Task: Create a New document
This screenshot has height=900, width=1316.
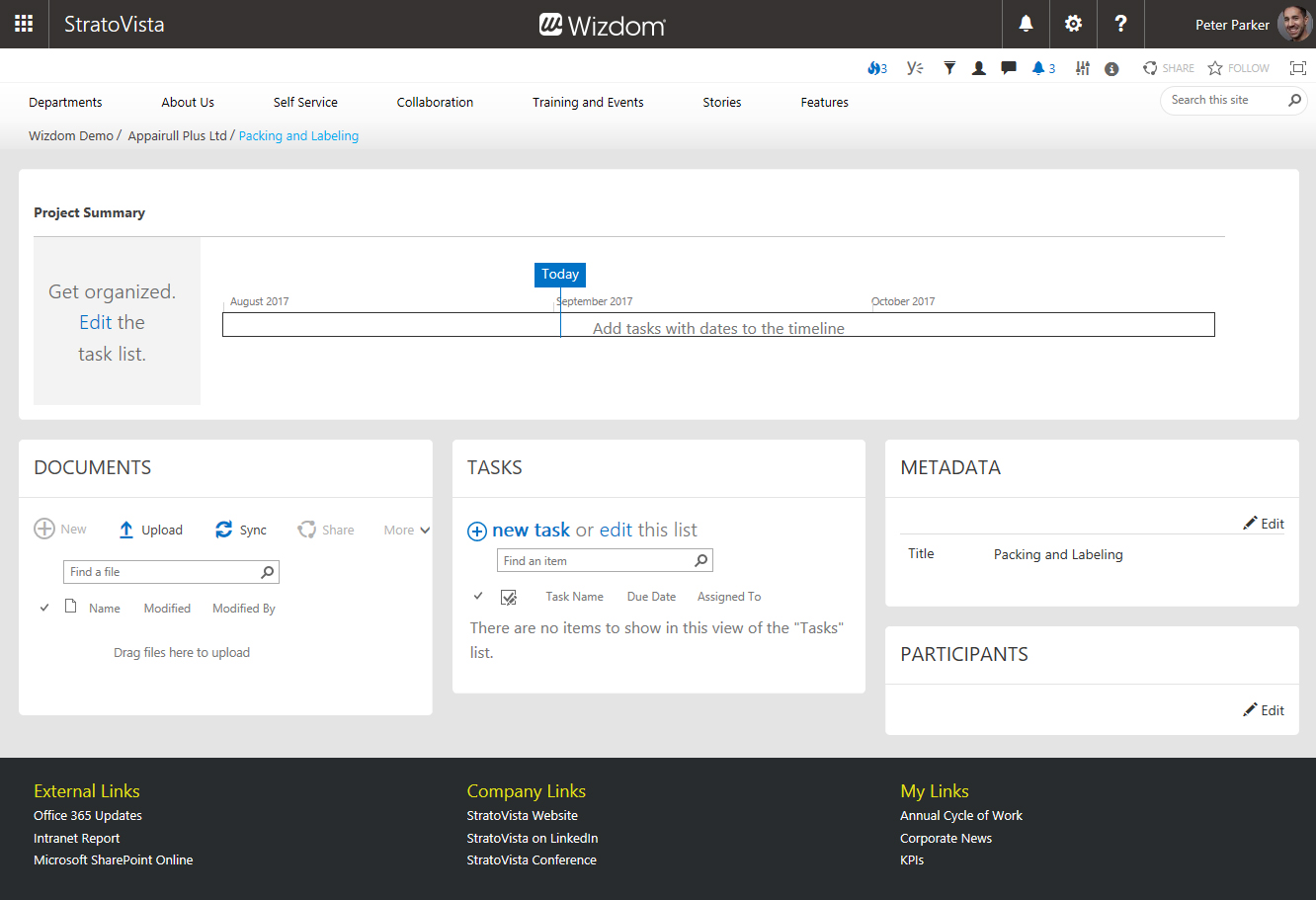Action: (60, 530)
